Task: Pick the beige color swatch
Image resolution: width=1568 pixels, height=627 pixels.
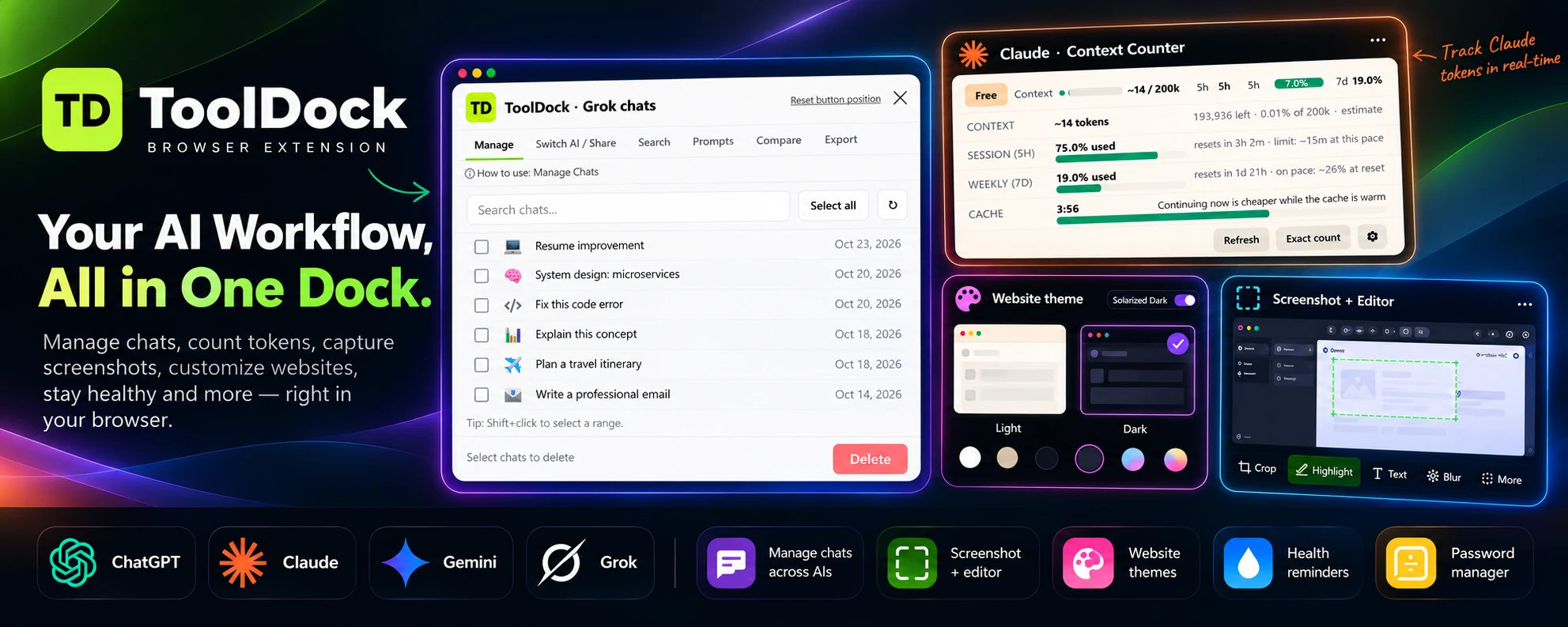Action: (1007, 458)
